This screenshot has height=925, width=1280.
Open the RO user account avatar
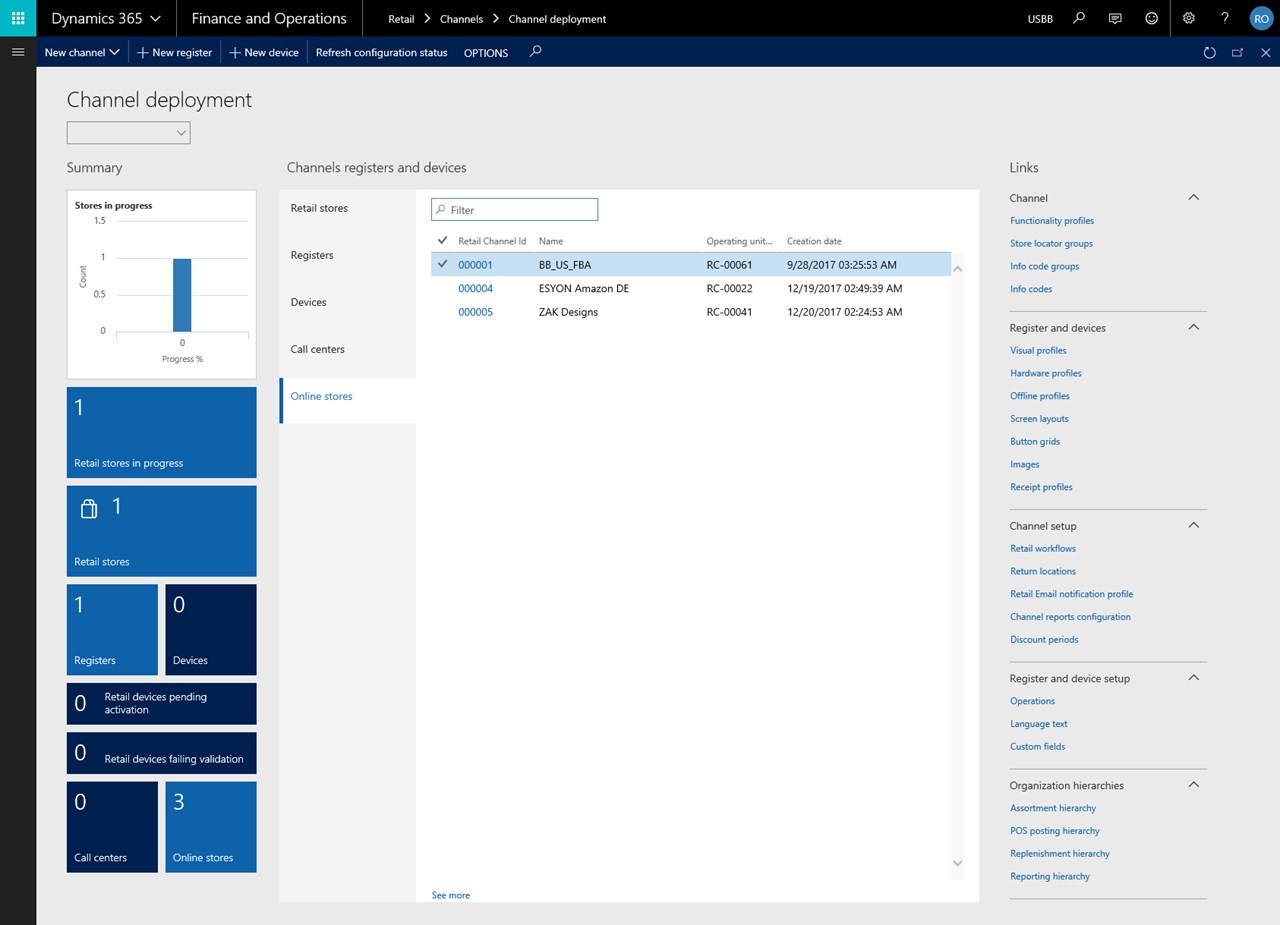pos(1260,18)
